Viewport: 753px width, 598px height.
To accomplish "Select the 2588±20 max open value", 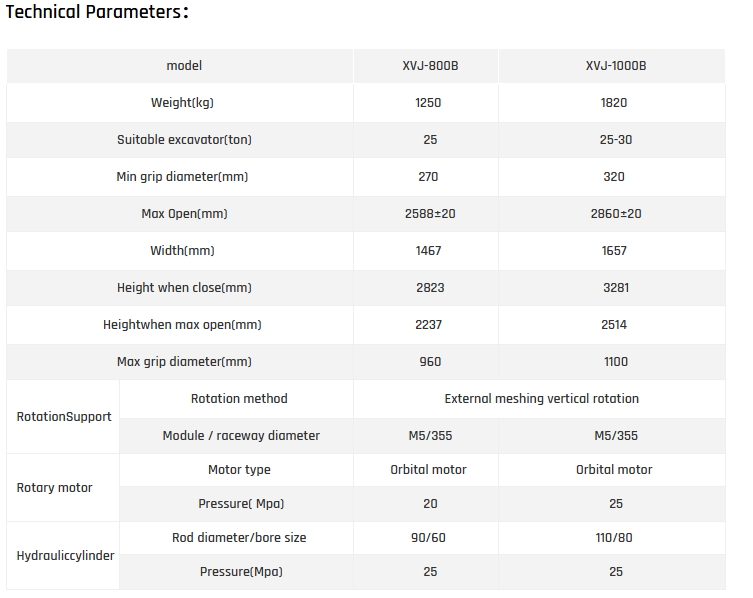I will tap(429, 214).
